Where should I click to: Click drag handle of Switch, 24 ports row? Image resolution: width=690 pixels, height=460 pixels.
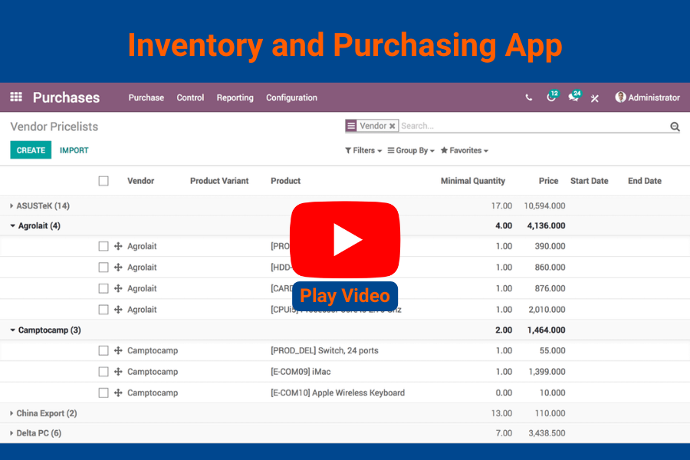(x=118, y=350)
